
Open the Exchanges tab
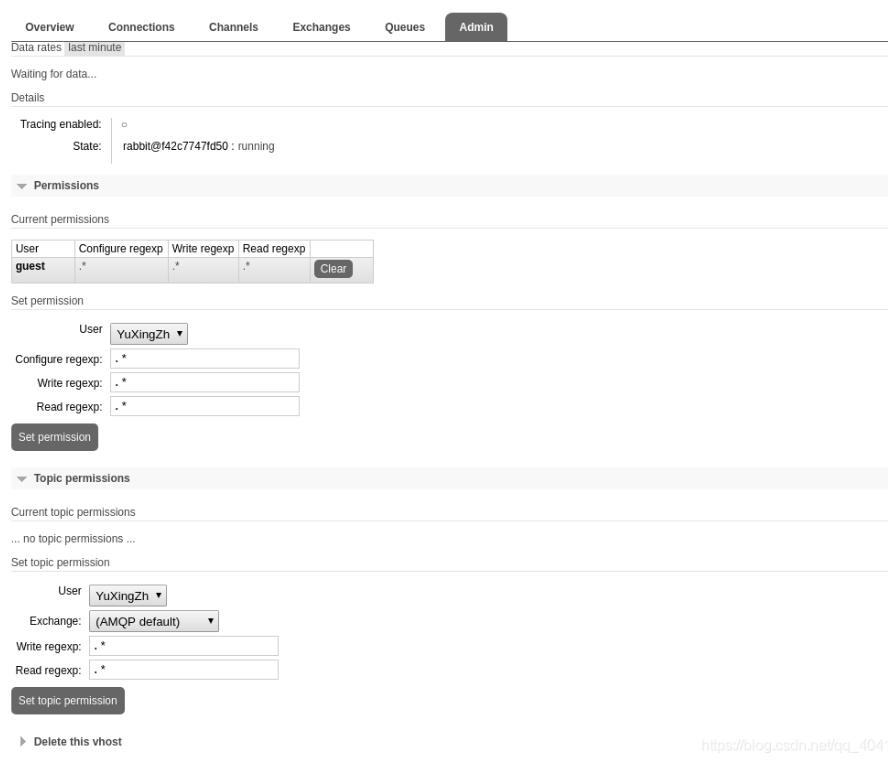pos(321,27)
